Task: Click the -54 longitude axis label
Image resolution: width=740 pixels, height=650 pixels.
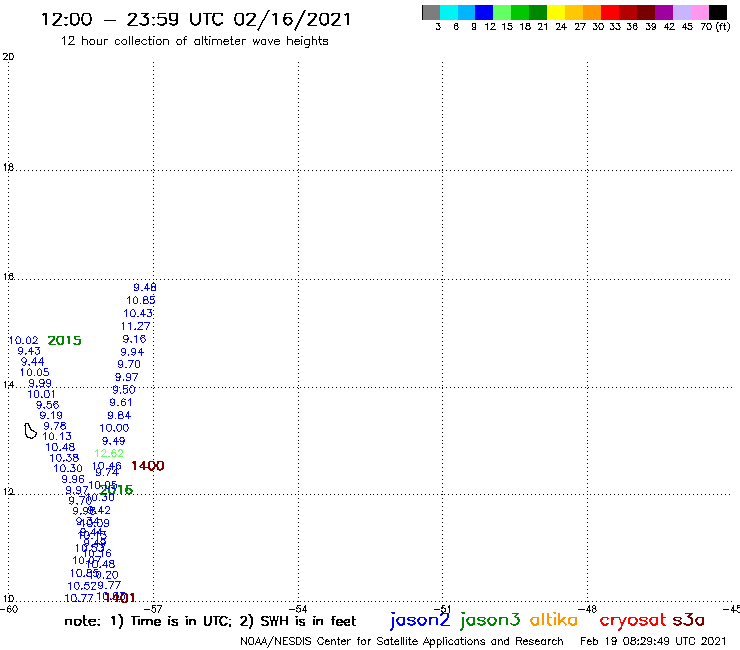Action: tap(298, 609)
